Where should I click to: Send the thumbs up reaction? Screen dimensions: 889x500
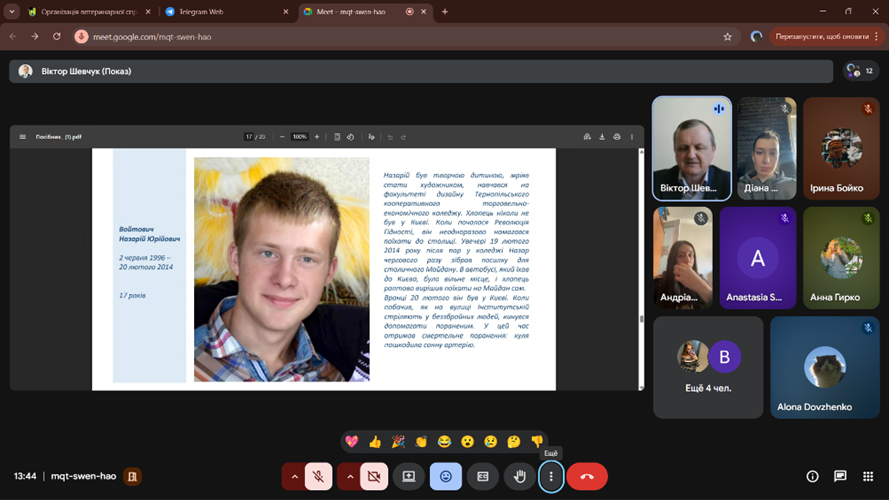click(375, 441)
